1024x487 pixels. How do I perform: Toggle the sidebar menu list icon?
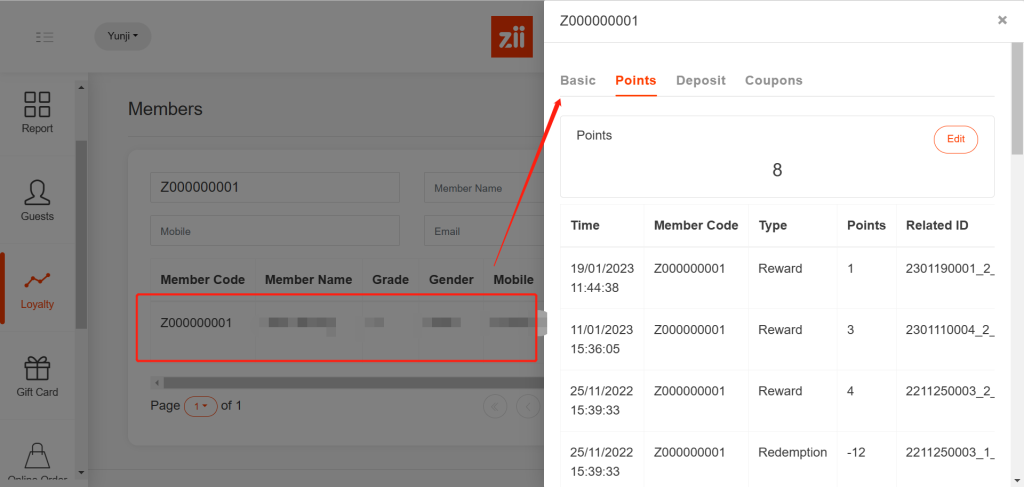pos(44,37)
